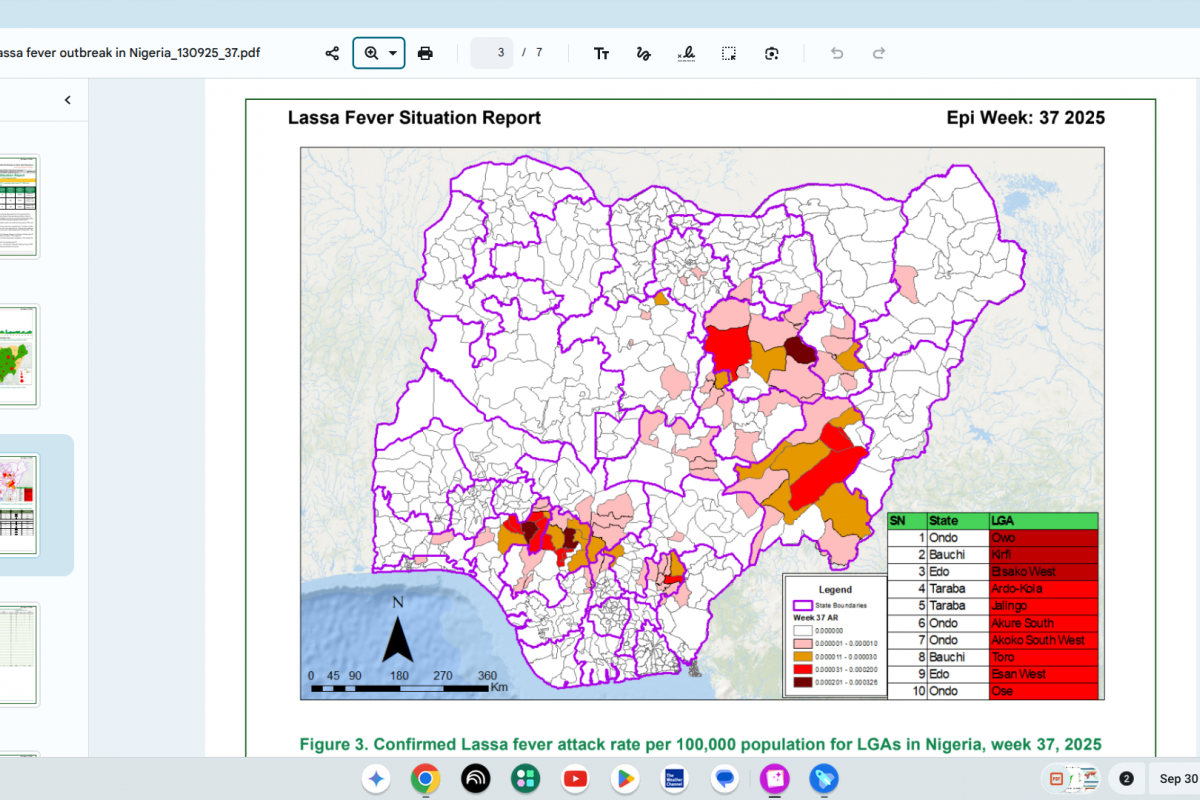This screenshot has width=1200, height=800.
Task: Activate the area selection tool
Action: click(729, 53)
